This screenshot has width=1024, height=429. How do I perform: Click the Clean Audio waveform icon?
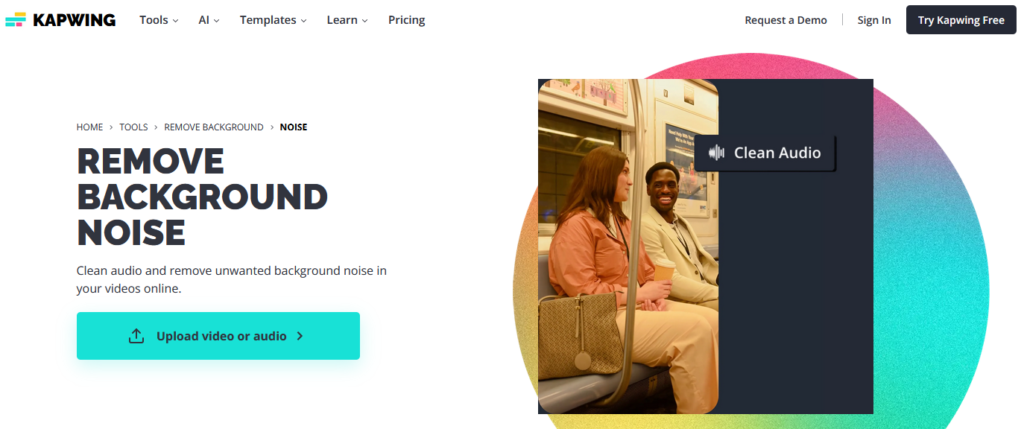point(716,153)
